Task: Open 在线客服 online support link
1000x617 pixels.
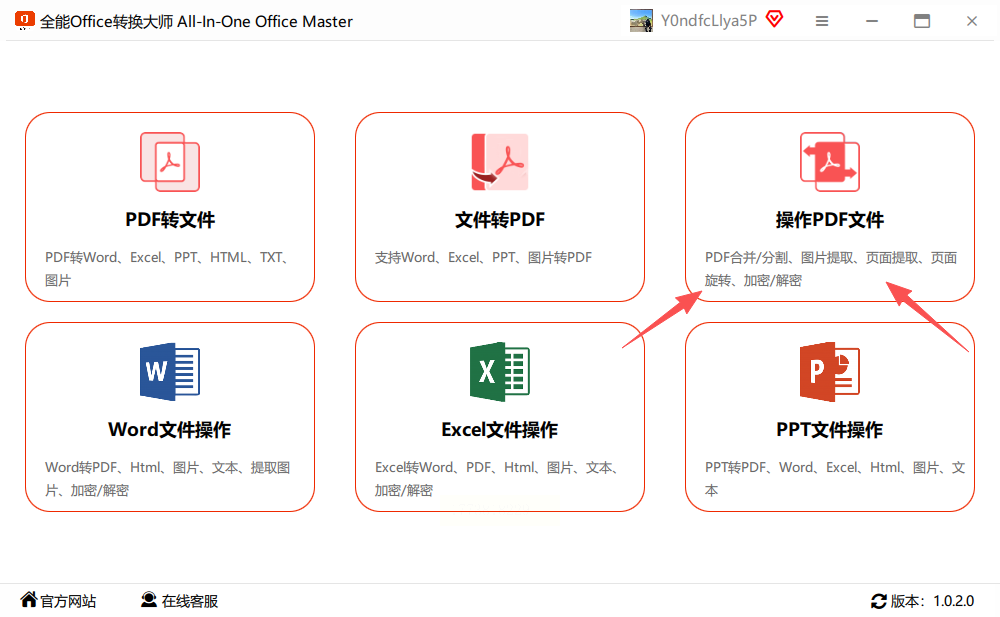Action: pos(189,601)
